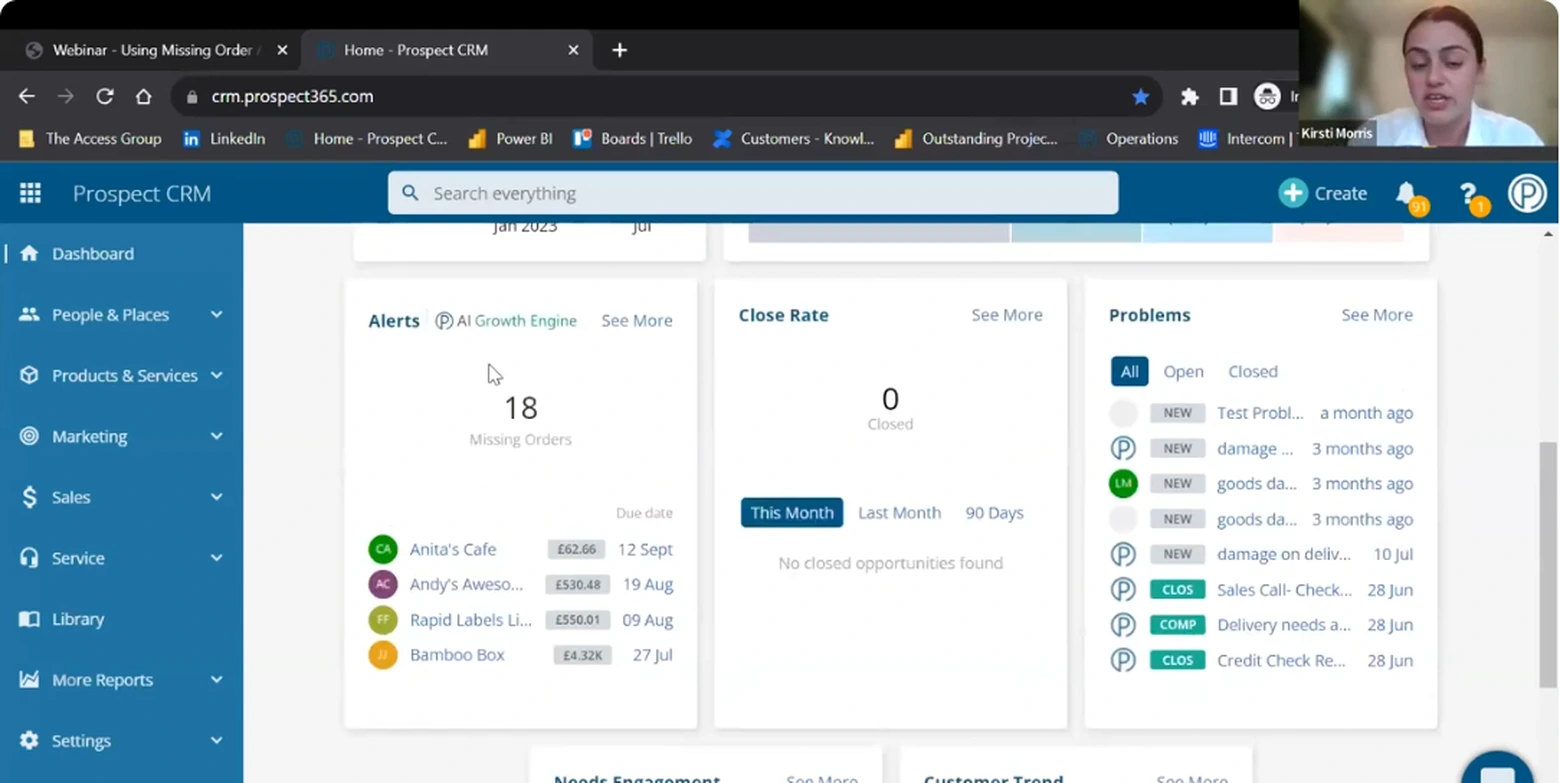Open the browser extensions puzzle icon
The height and width of the screenshot is (783, 1560).
(x=1189, y=96)
